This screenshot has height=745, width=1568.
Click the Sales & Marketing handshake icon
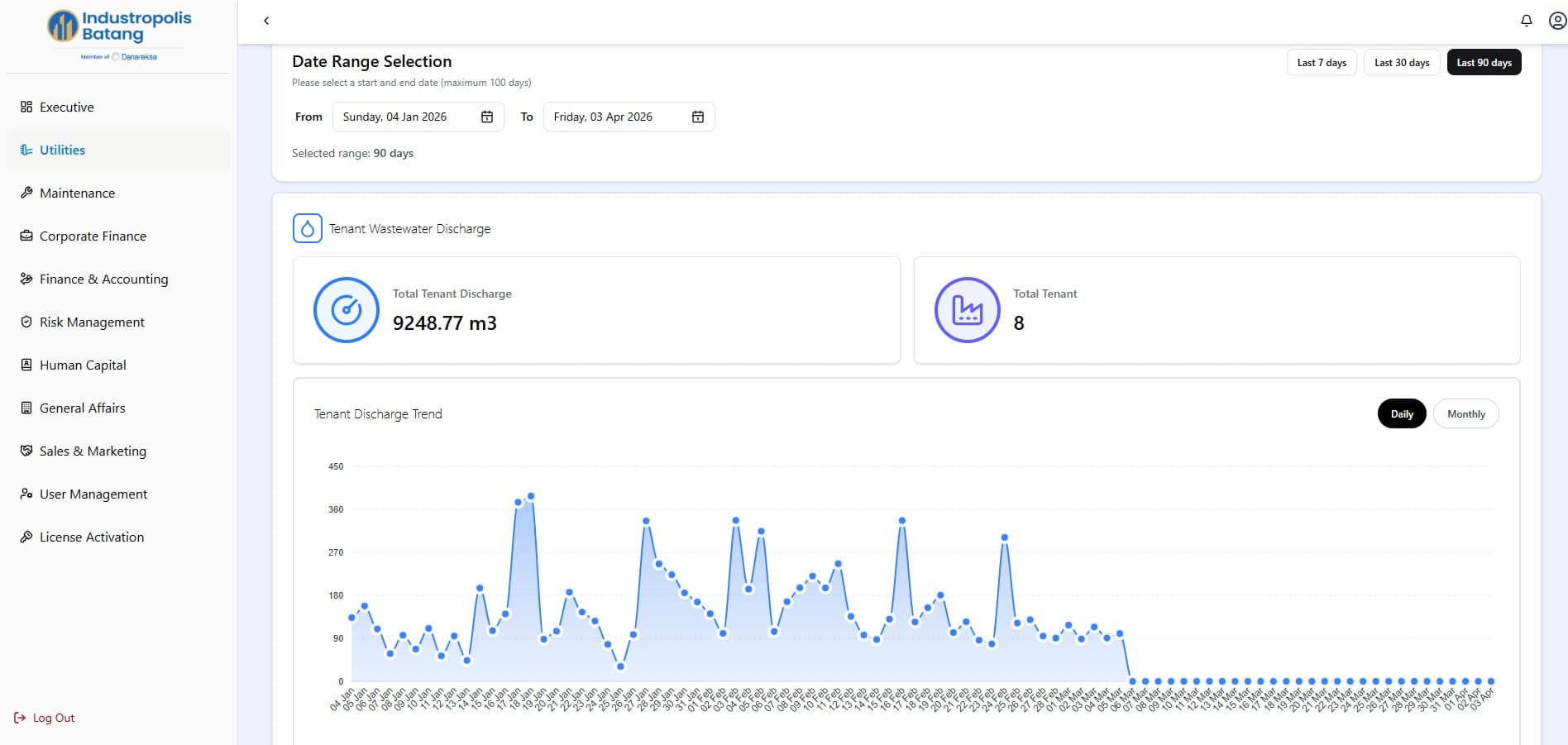pyautogui.click(x=26, y=451)
